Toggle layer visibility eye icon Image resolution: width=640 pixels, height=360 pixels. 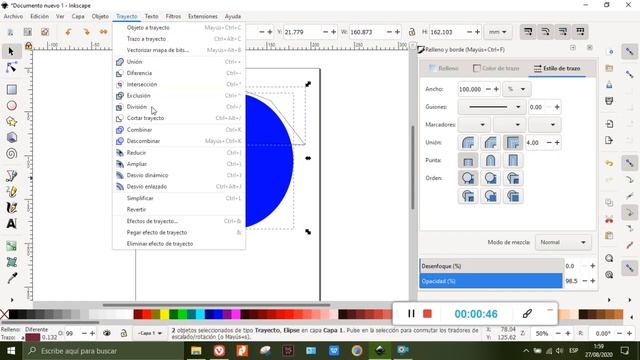pos(107,333)
